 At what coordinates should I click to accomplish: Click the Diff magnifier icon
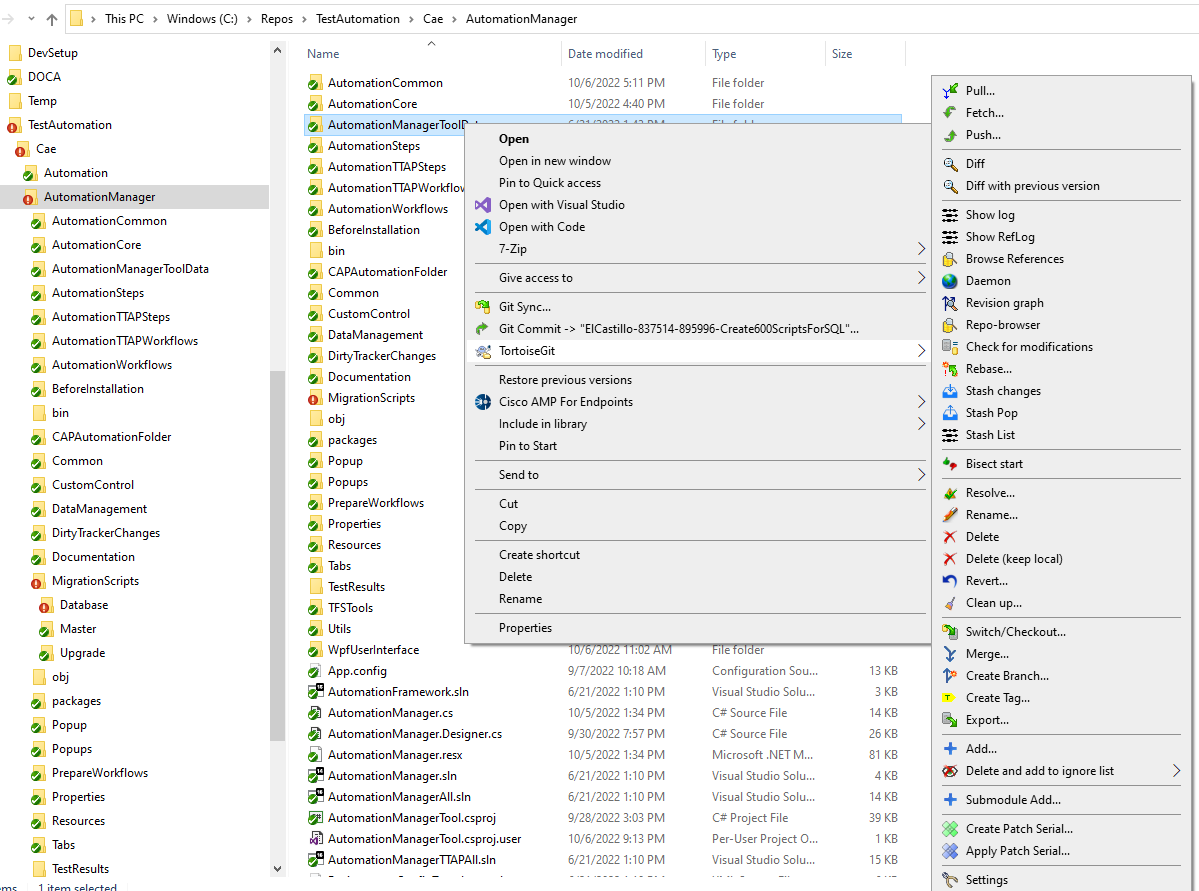point(950,164)
